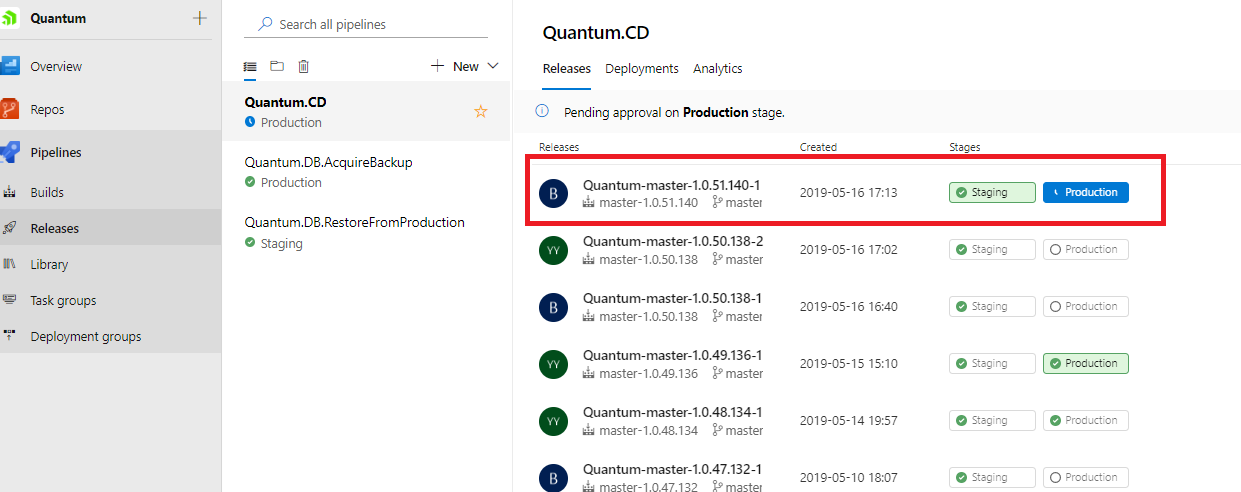Click the Quantum project logo icon

9,18
